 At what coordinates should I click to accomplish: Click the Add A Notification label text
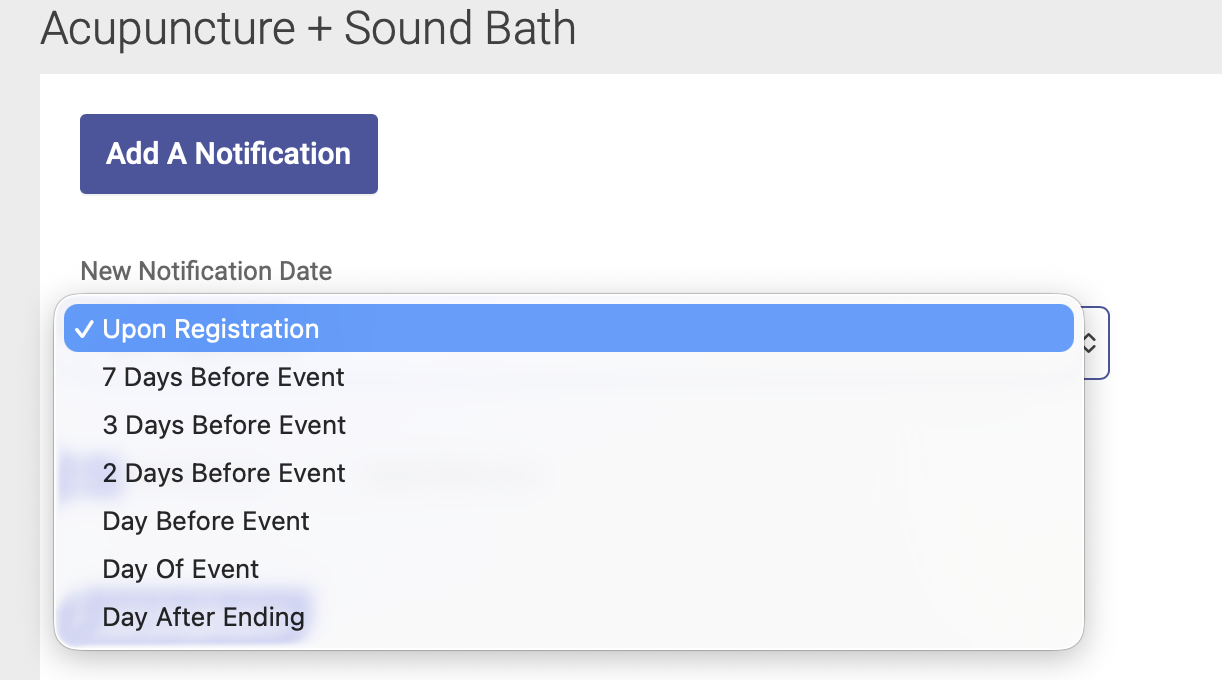pyautogui.click(x=228, y=153)
